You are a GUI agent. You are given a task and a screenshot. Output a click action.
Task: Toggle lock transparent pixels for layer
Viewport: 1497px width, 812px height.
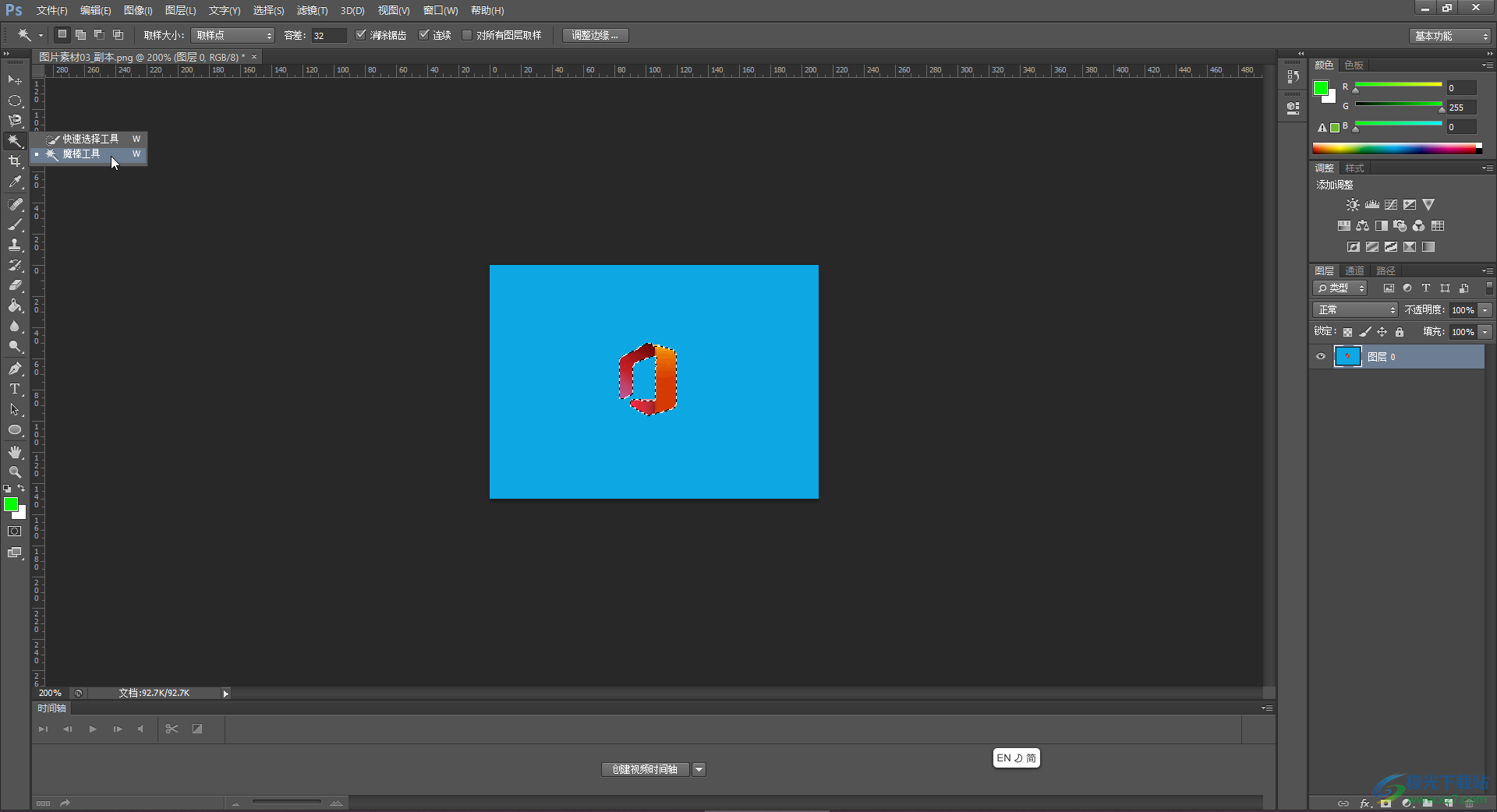pos(1347,332)
